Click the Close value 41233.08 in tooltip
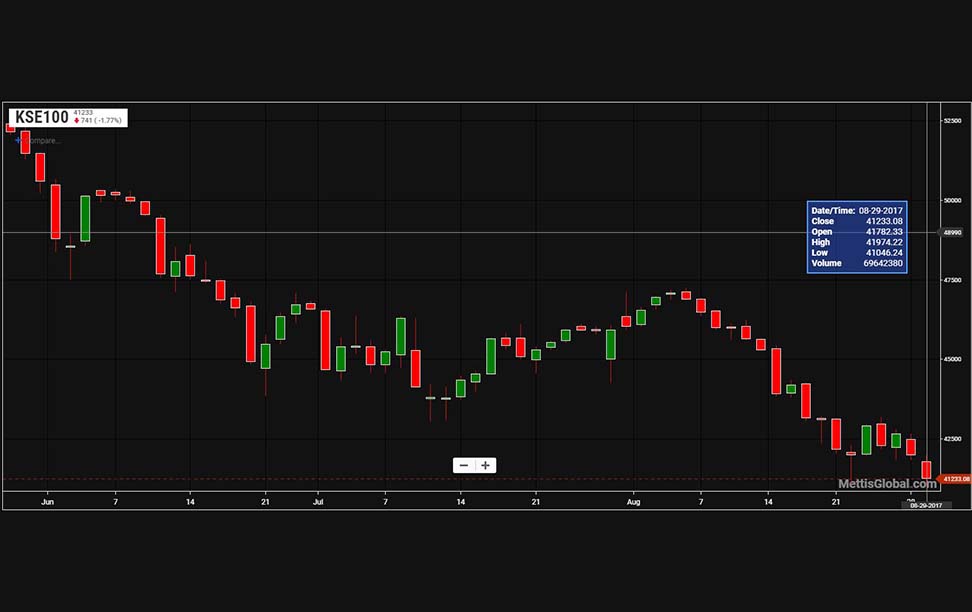 click(884, 221)
